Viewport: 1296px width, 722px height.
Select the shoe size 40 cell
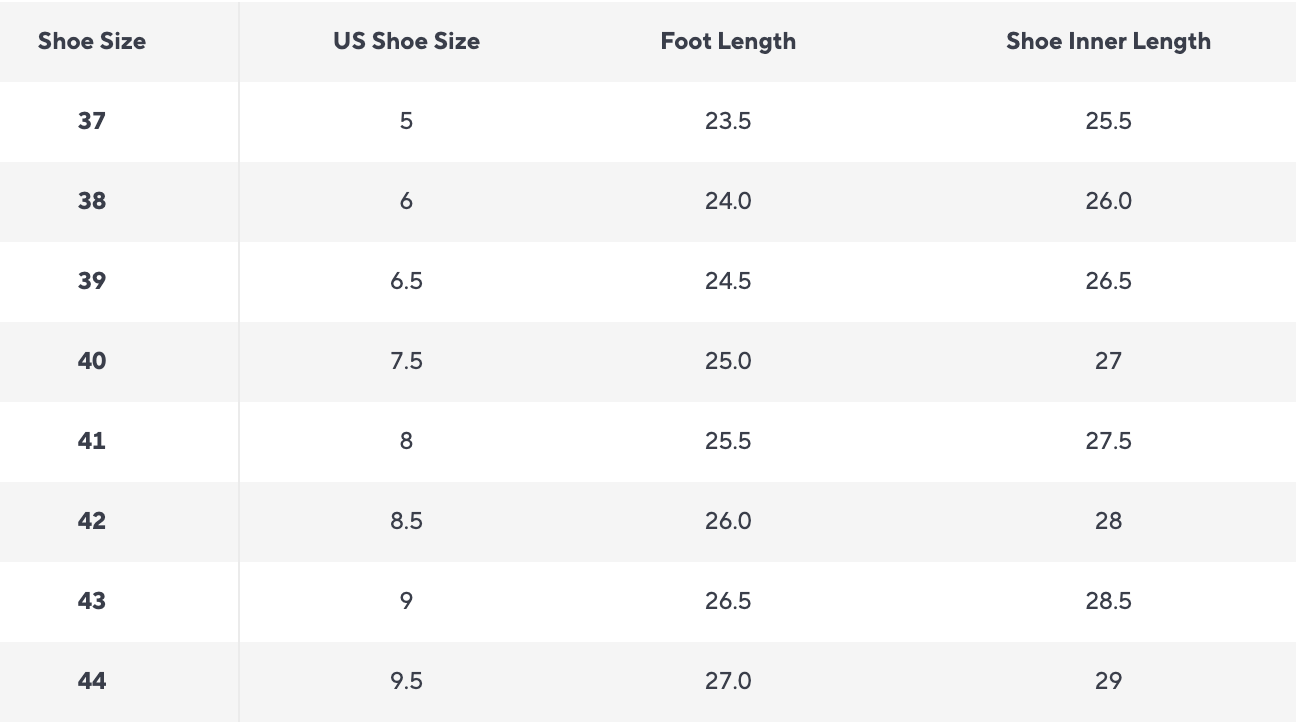[x=92, y=361]
